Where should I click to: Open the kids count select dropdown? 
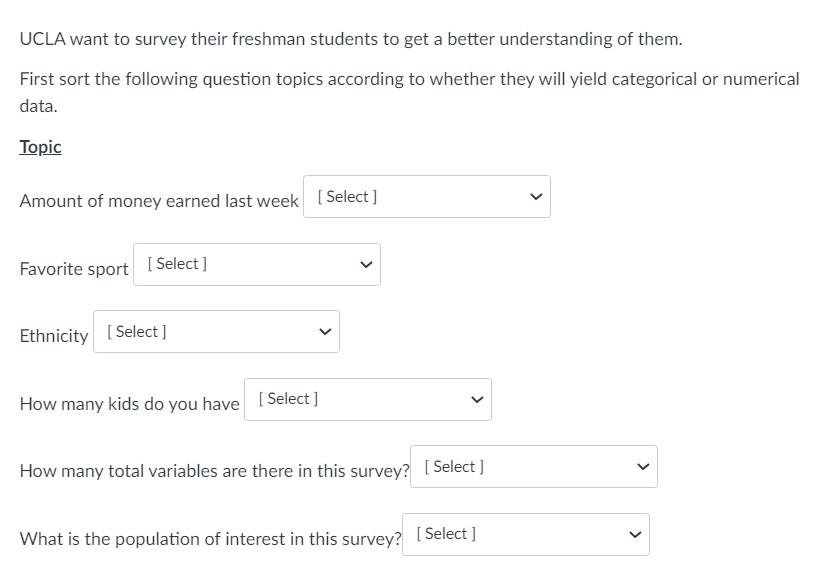[367, 399]
